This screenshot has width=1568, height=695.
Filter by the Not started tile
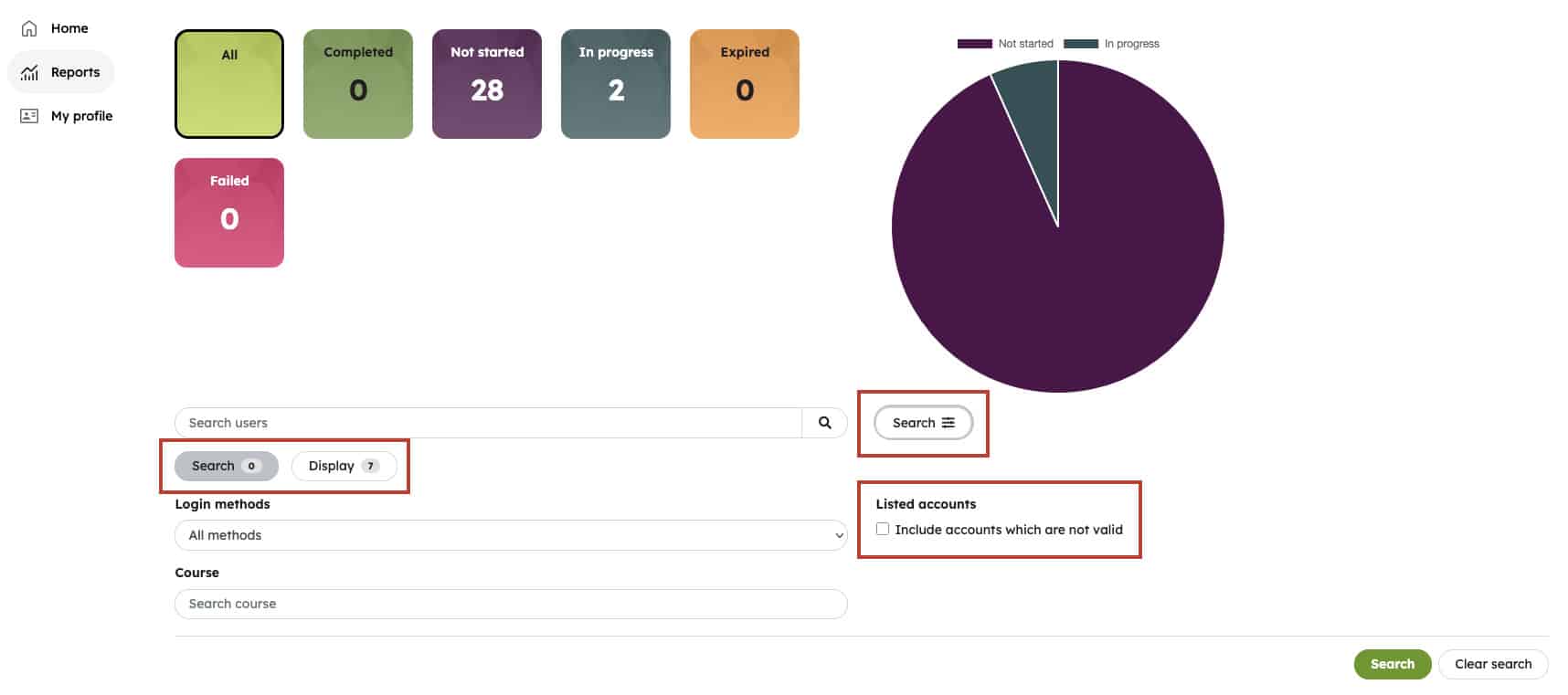pyautogui.click(x=487, y=84)
